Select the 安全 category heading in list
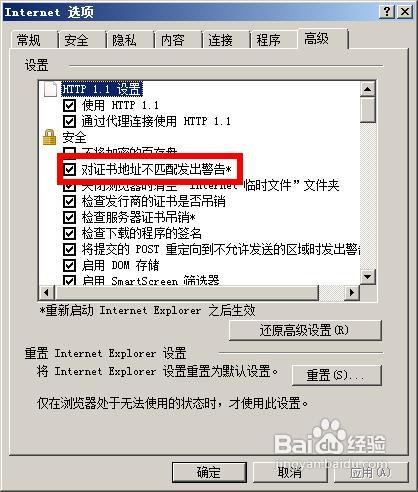 [x=74, y=137]
